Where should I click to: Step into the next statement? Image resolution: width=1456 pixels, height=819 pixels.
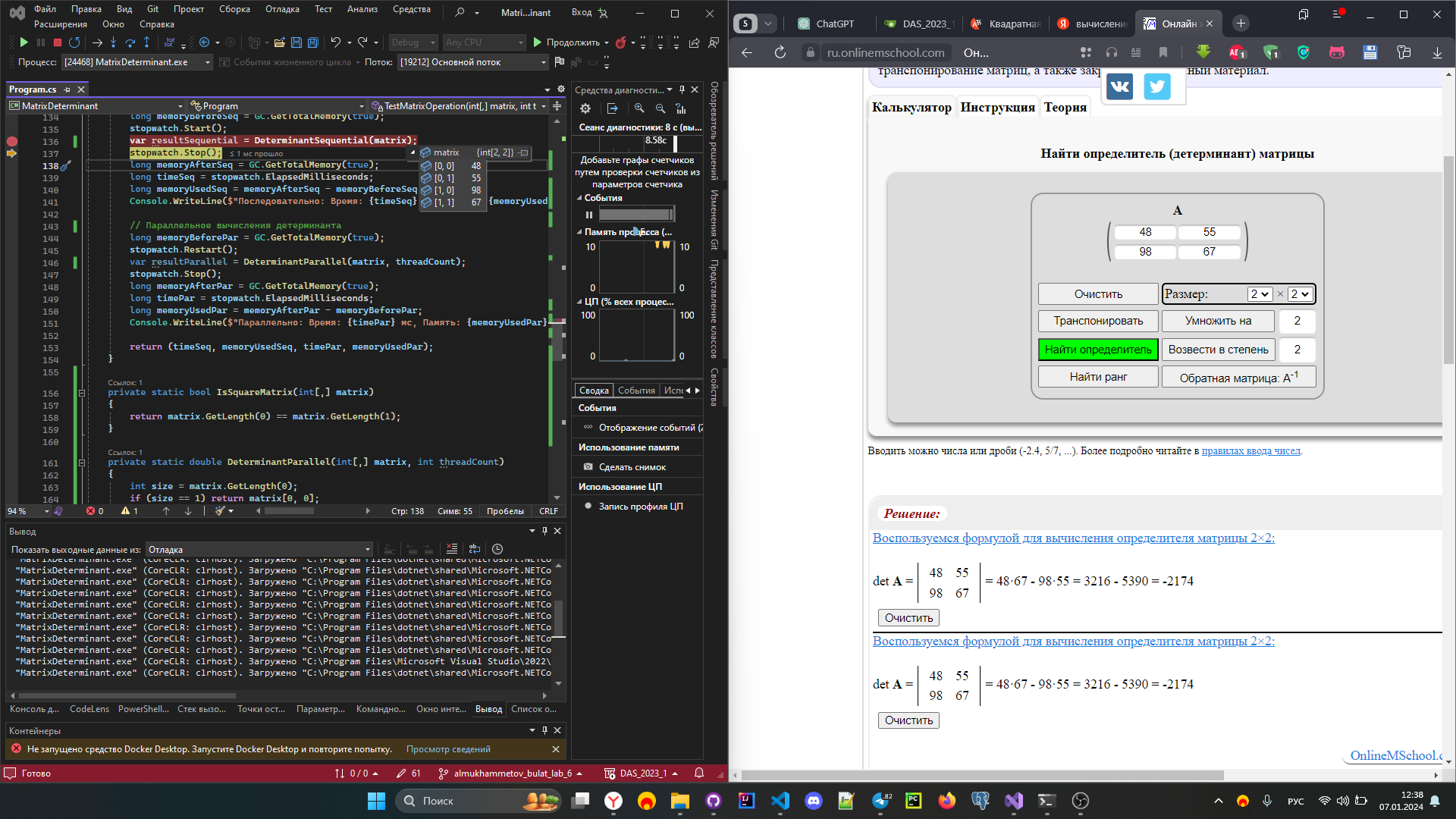coord(113,42)
